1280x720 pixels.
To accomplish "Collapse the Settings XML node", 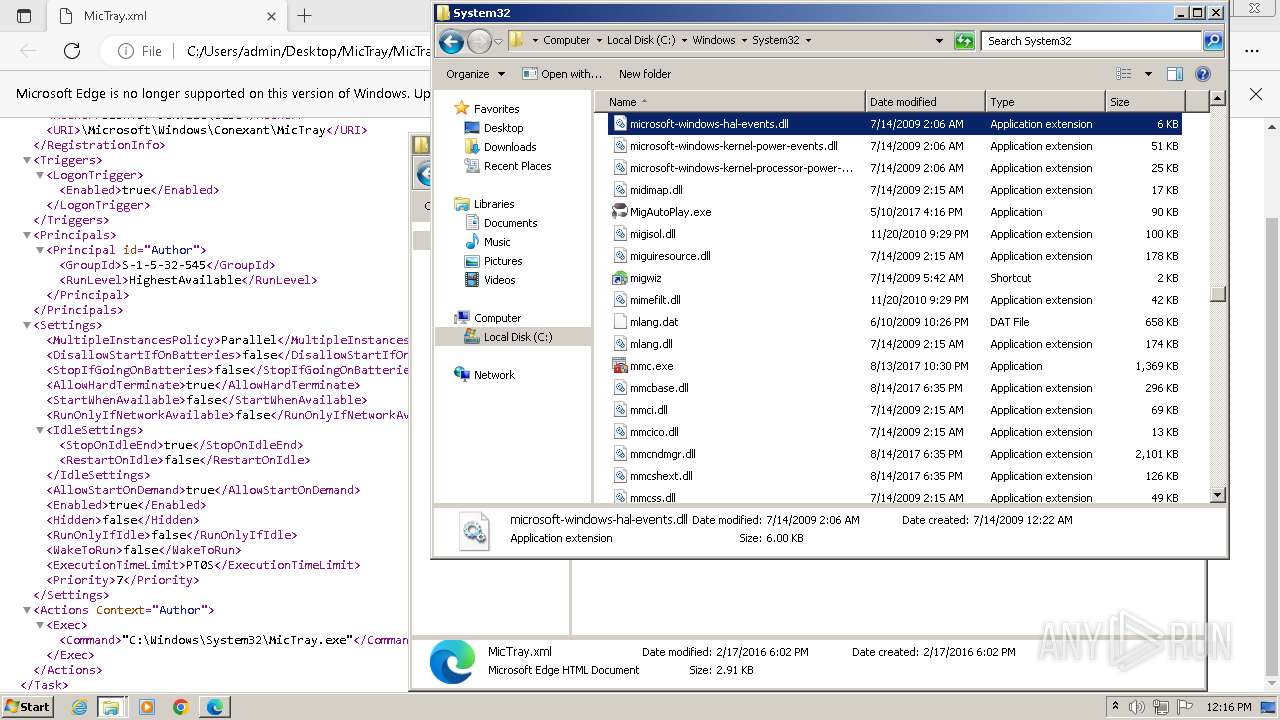I will pyautogui.click(x=27, y=325).
